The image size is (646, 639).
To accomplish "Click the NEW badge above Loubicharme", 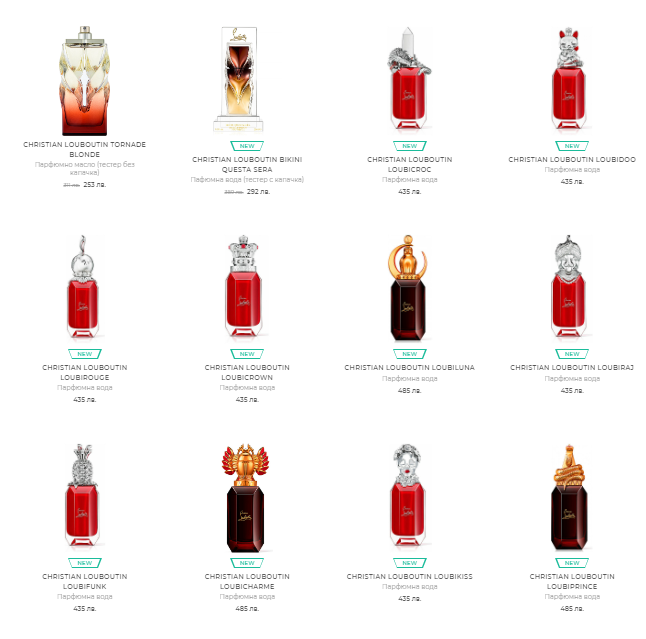I will coord(247,563).
